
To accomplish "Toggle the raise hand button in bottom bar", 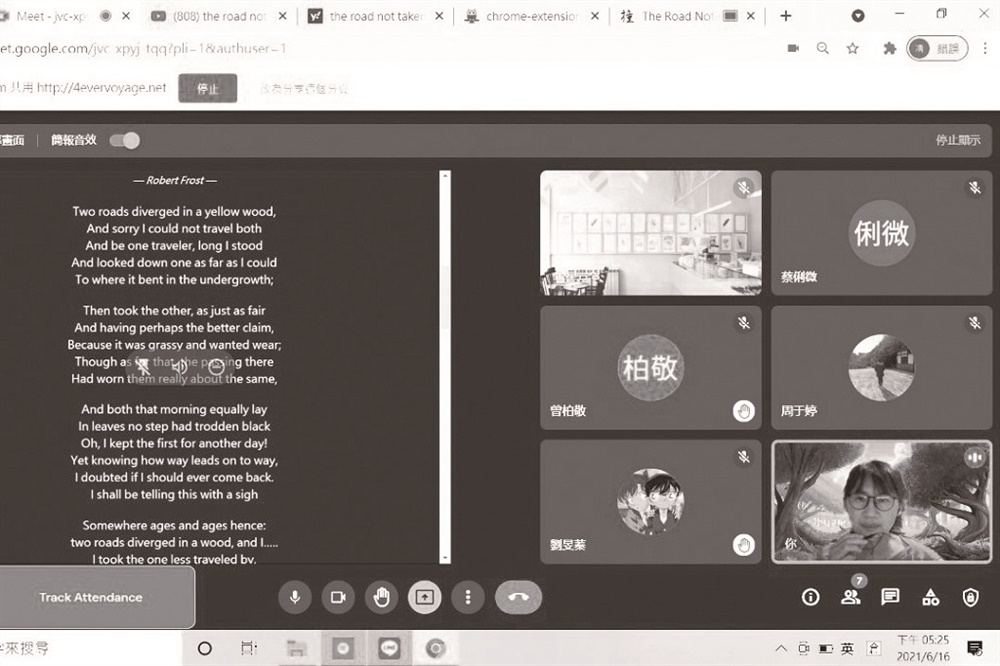I will coord(381,597).
